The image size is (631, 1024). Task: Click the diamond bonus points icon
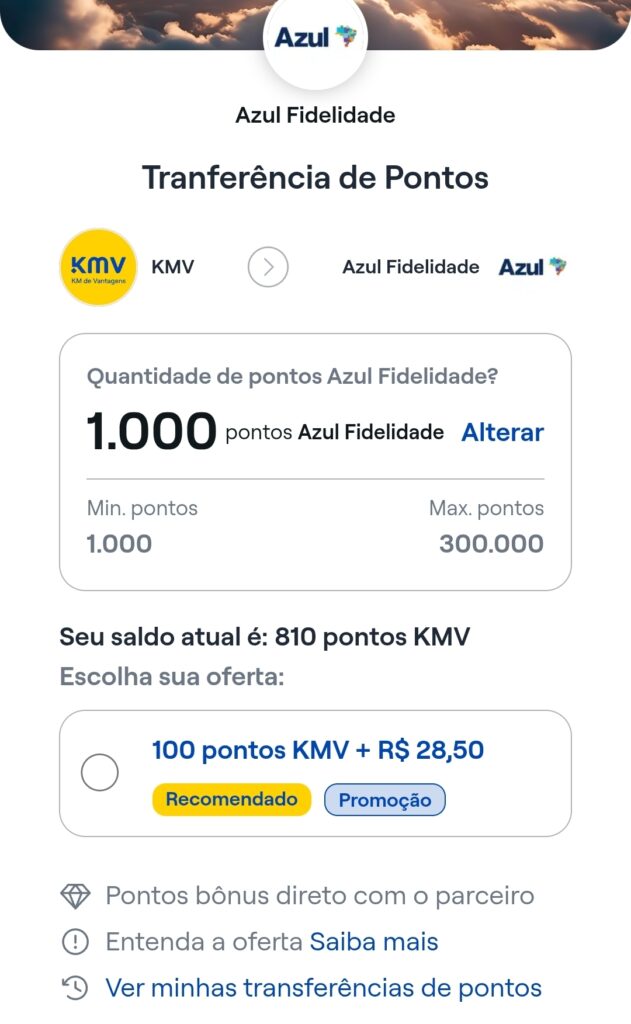(75, 896)
